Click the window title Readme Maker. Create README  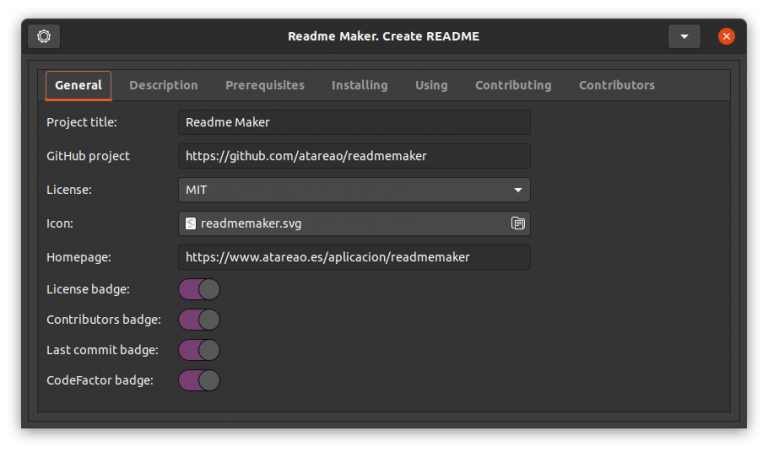click(384, 36)
